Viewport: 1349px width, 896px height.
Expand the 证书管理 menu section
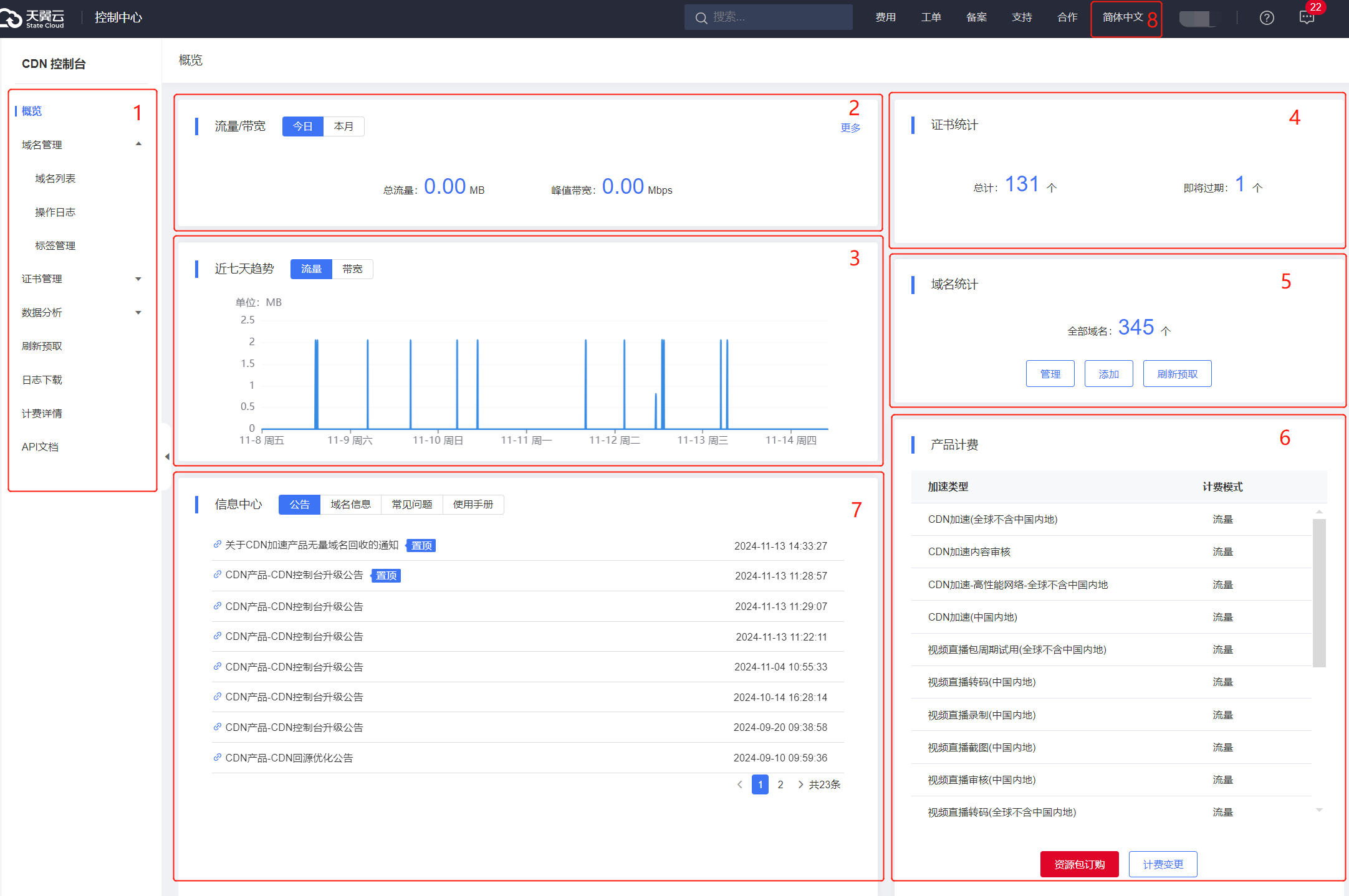(138, 279)
